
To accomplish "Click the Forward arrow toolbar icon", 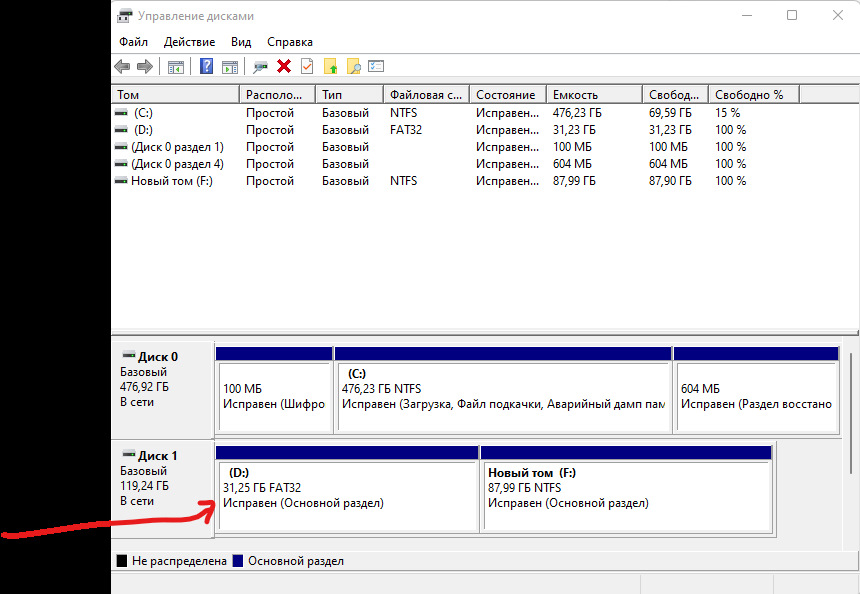I will pos(145,67).
